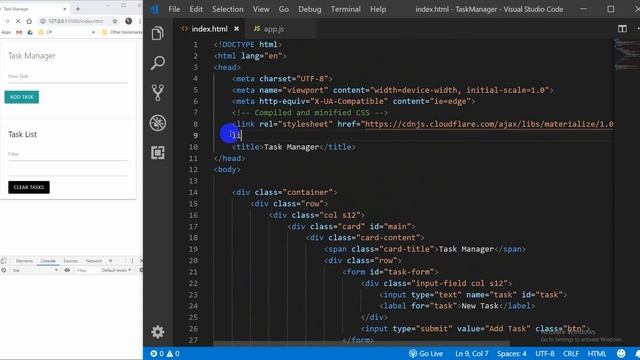
Task: Open the Go menu
Action: 284,9
